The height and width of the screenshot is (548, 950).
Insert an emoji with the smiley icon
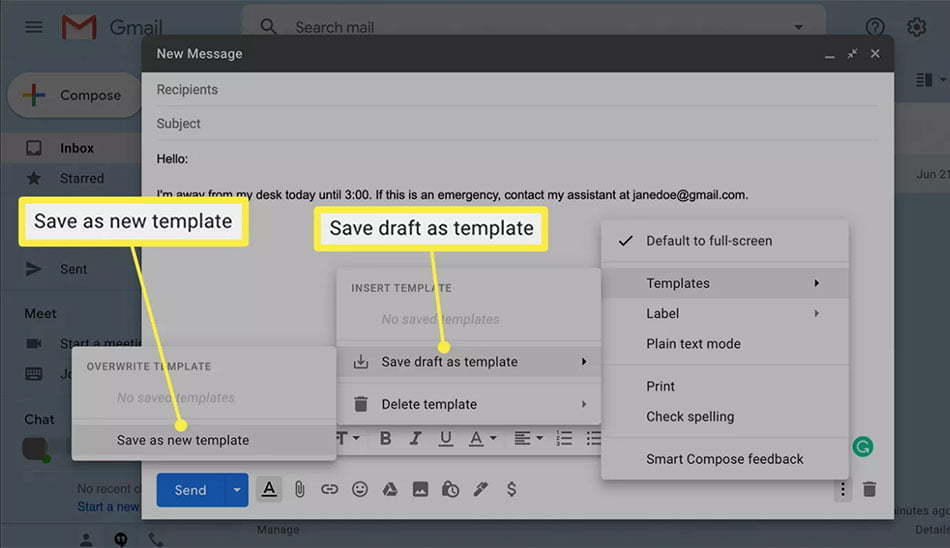(x=360, y=489)
